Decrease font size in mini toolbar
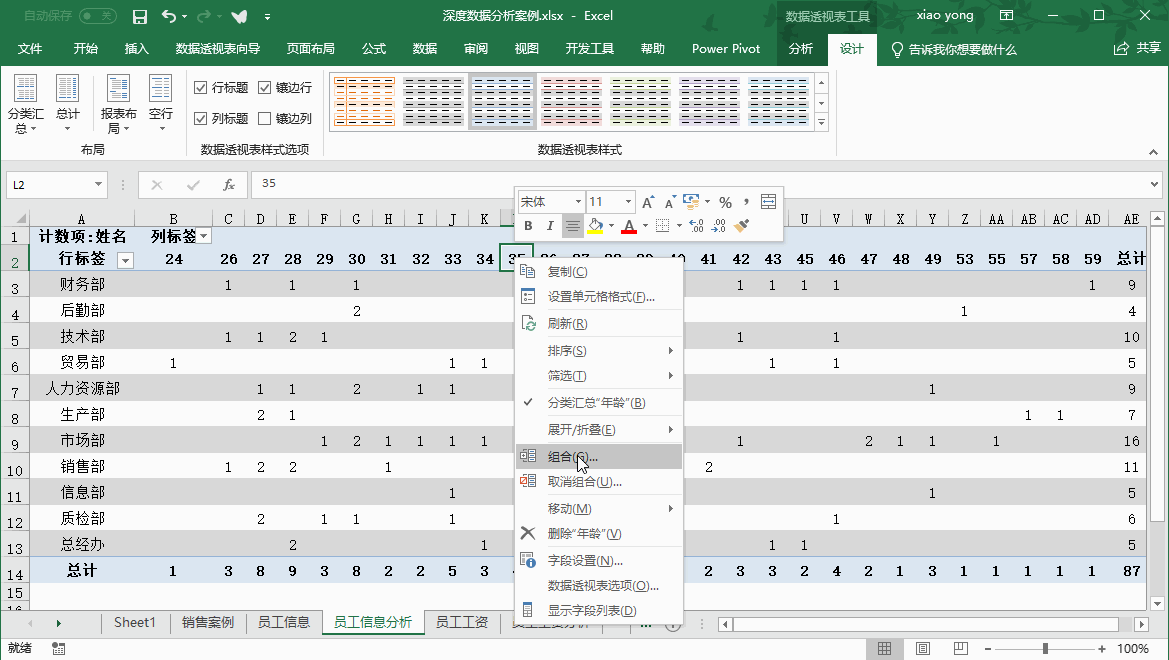The width and height of the screenshot is (1169, 660). click(669, 202)
